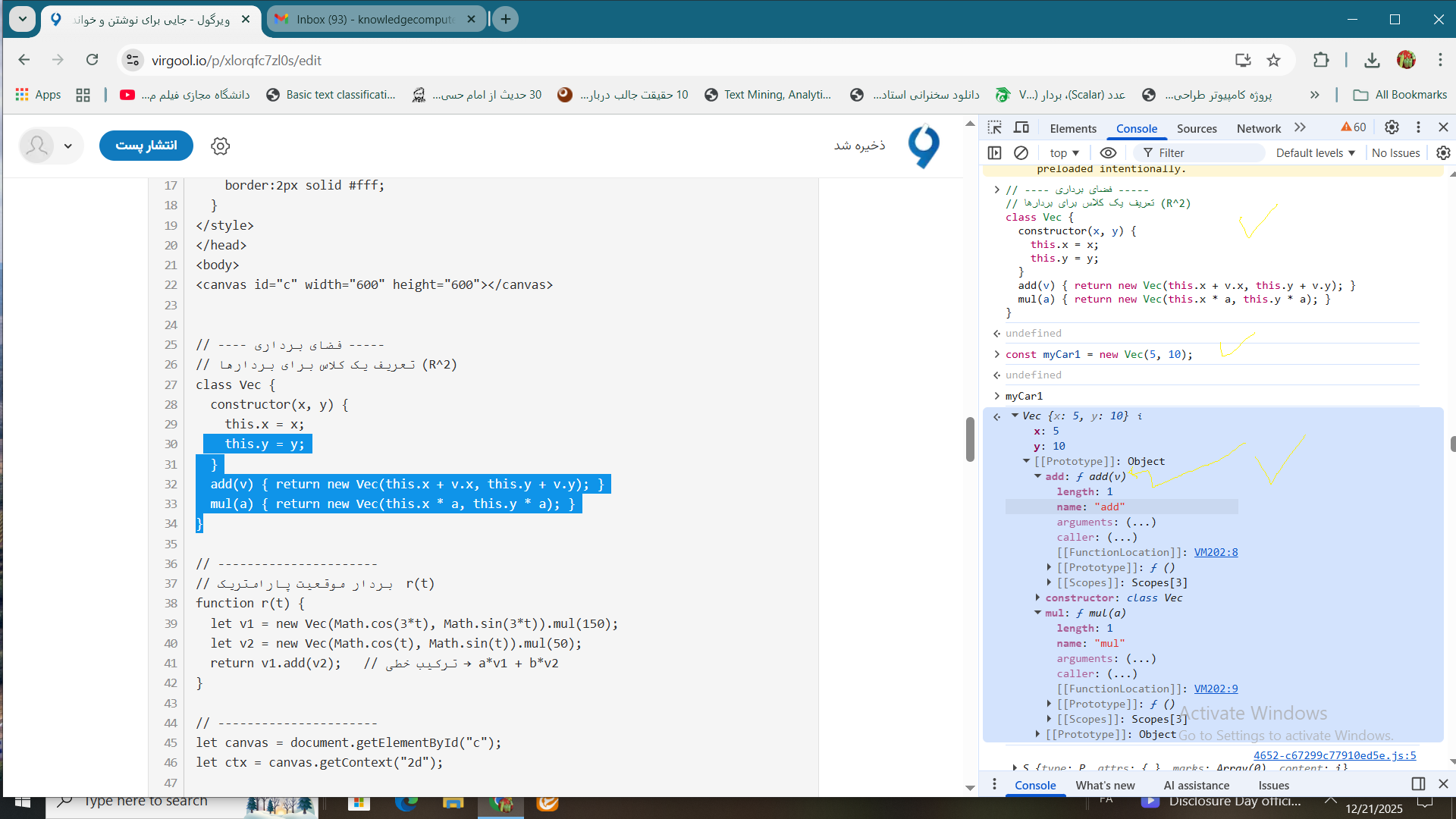This screenshot has height=819, width=1456.
Task: Toggle the device toolbar icon
Action: point(1021,127)
